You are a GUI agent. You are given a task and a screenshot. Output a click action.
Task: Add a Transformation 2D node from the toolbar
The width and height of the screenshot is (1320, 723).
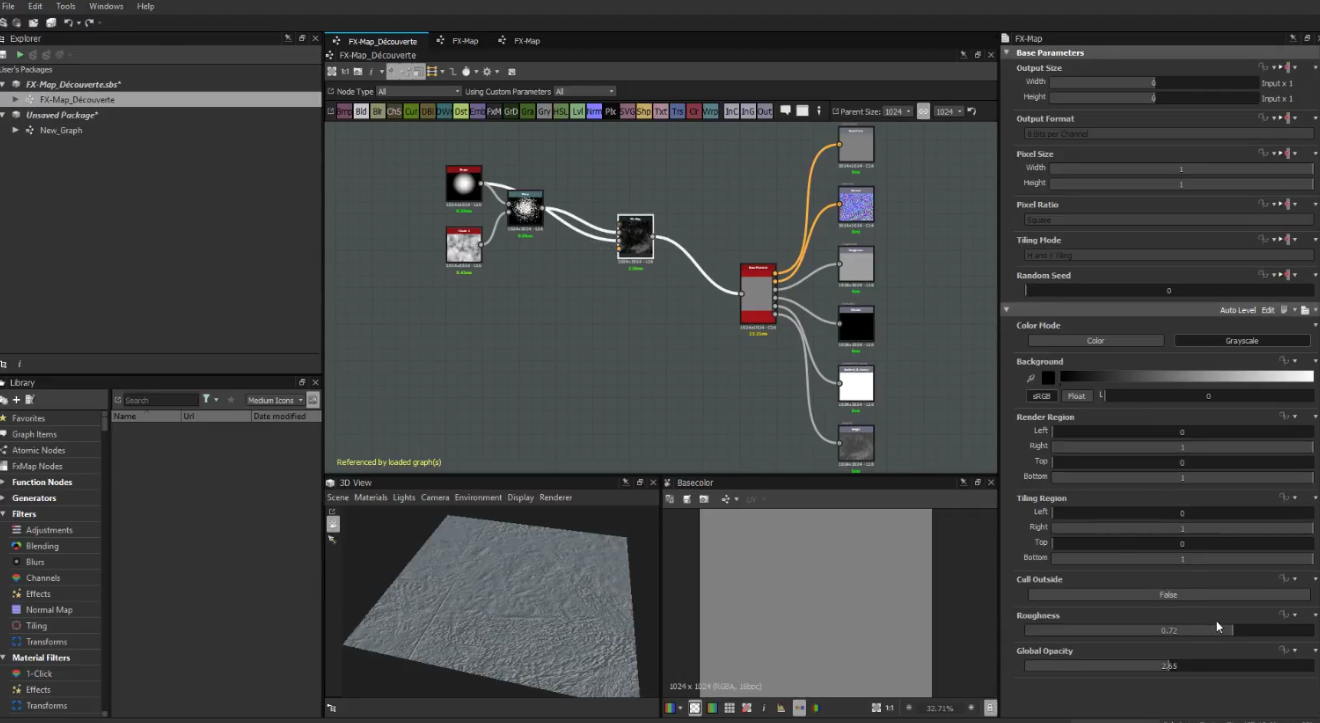coord(677,111)
